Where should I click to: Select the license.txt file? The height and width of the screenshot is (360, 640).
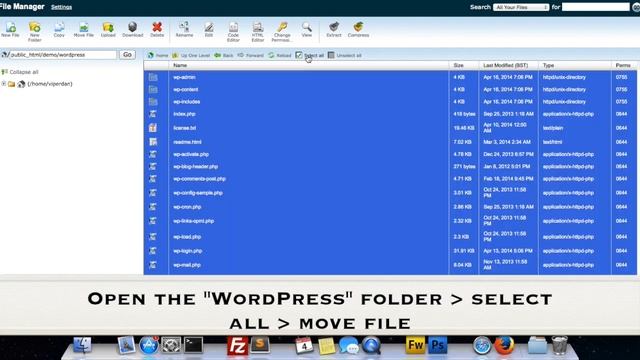tap(390, 128)
